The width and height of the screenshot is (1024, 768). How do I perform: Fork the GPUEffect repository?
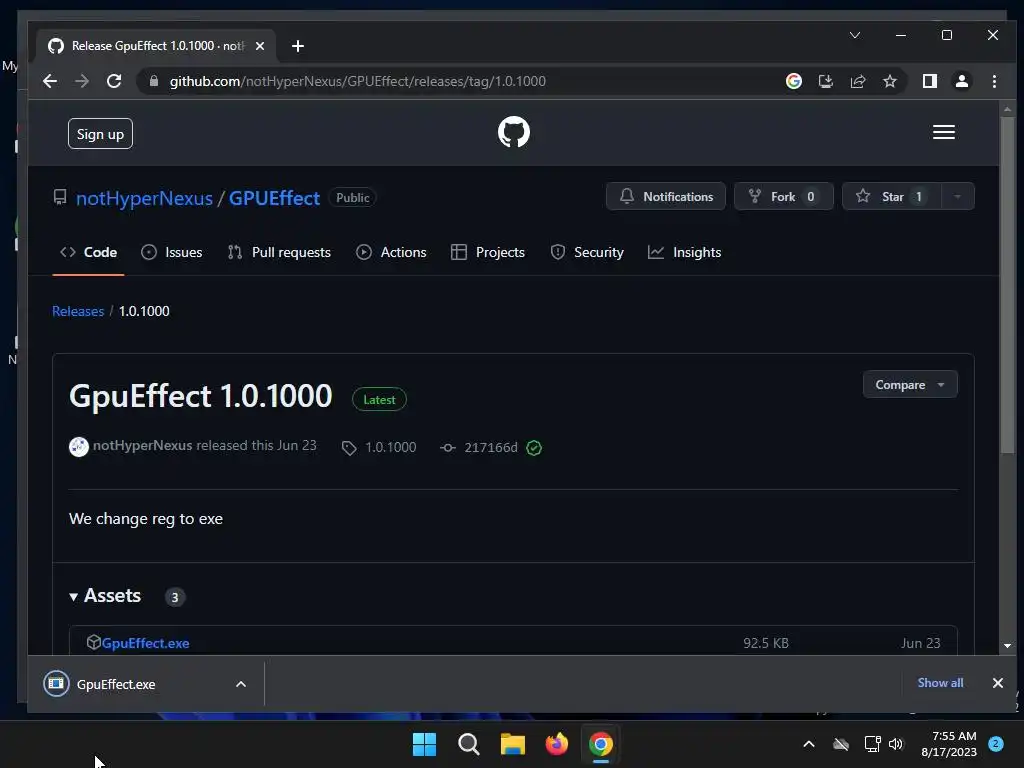point(784,197)
